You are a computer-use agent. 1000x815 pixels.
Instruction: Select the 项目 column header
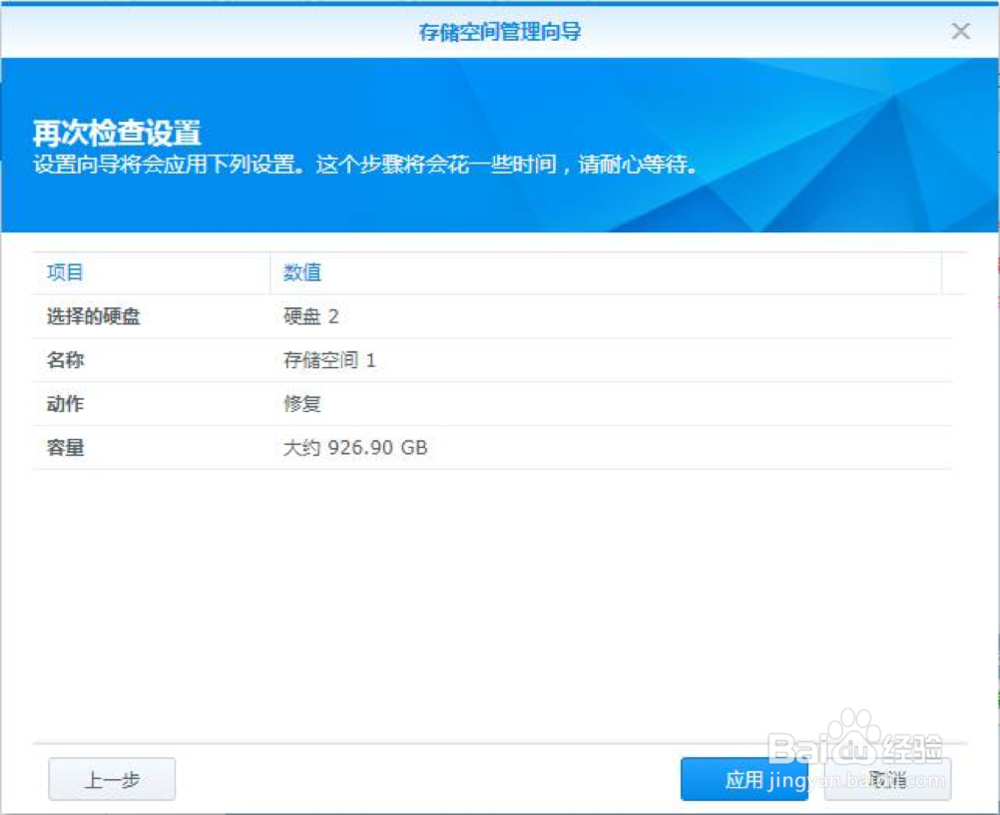(x=151, y=273)
